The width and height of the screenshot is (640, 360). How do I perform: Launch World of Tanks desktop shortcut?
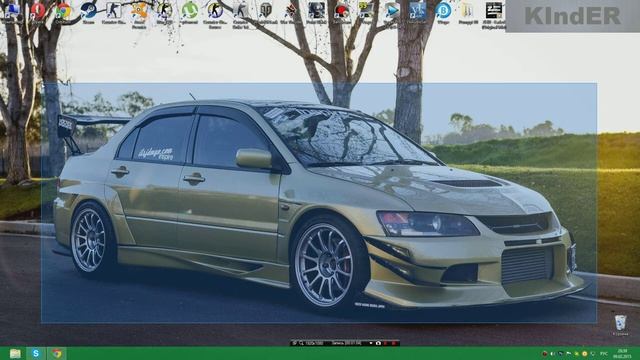coord(266,10)
